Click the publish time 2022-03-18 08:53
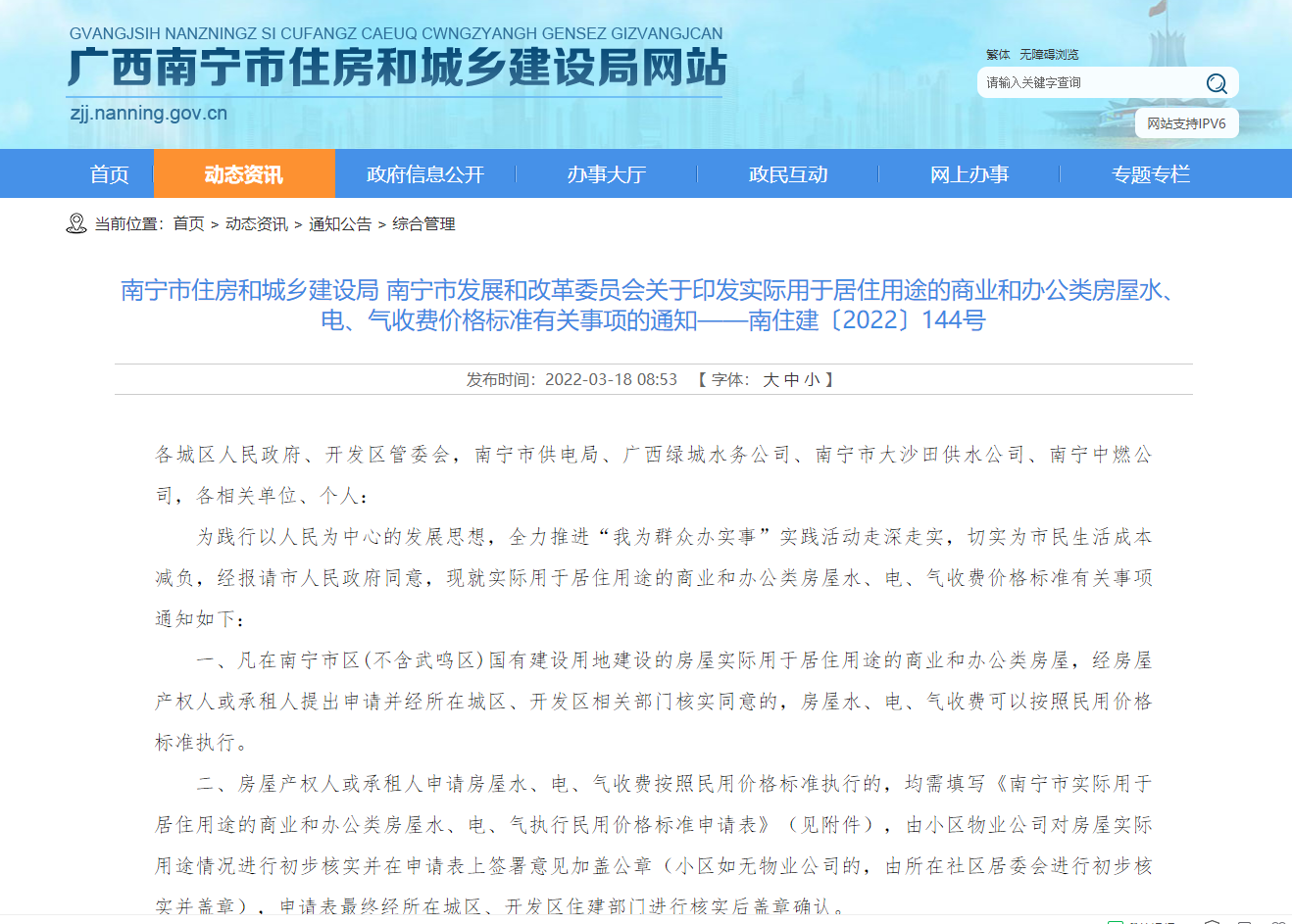 611,380
